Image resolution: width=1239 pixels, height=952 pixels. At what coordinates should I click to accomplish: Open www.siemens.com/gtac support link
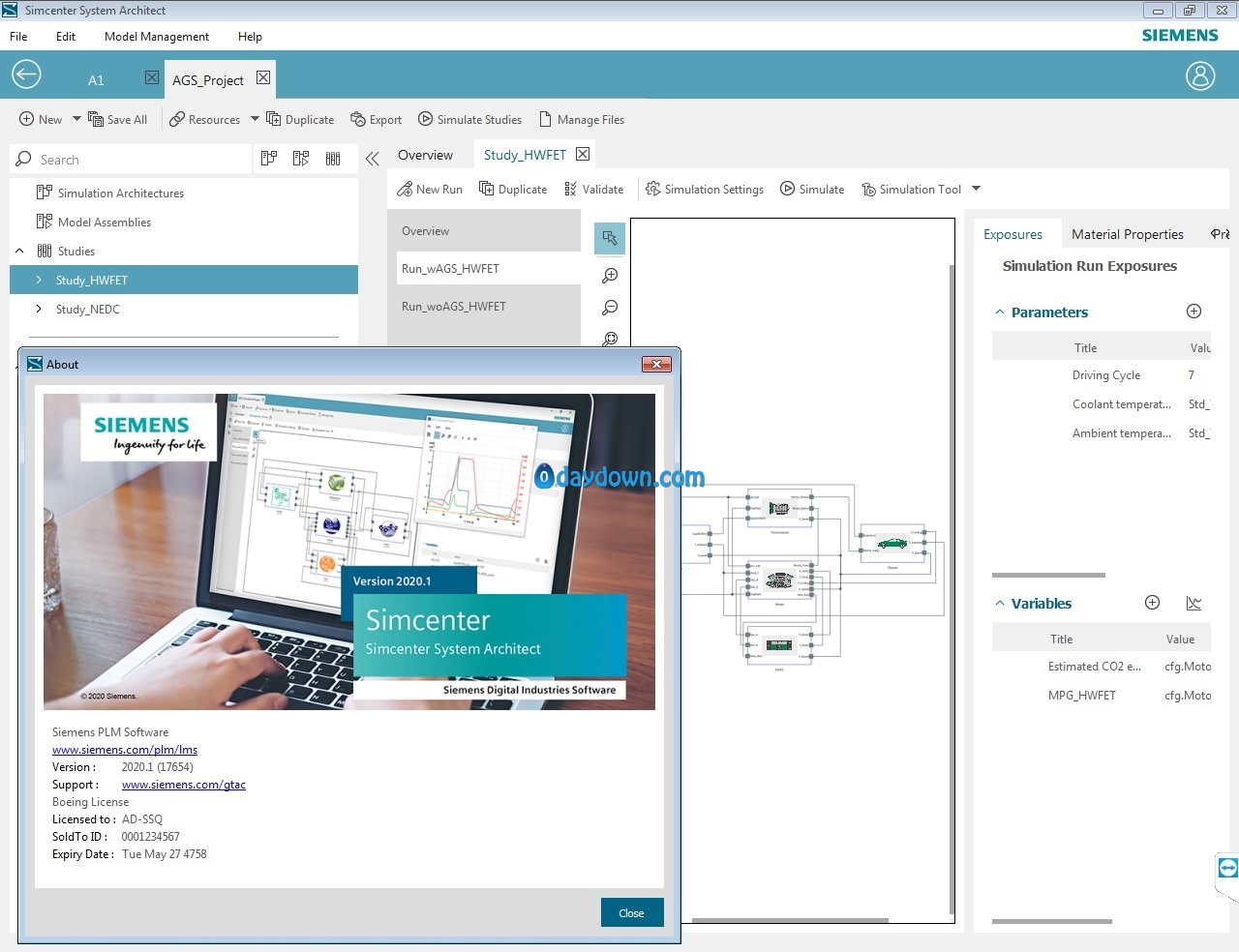coord(184,784)
